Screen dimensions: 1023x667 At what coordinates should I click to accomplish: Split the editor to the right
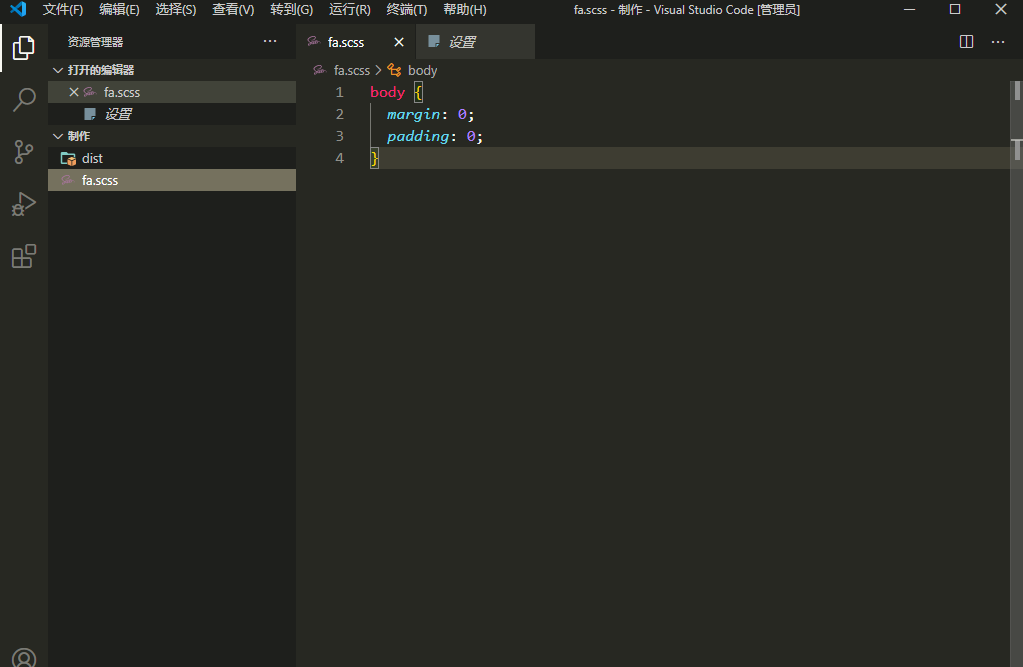point(966,42)
